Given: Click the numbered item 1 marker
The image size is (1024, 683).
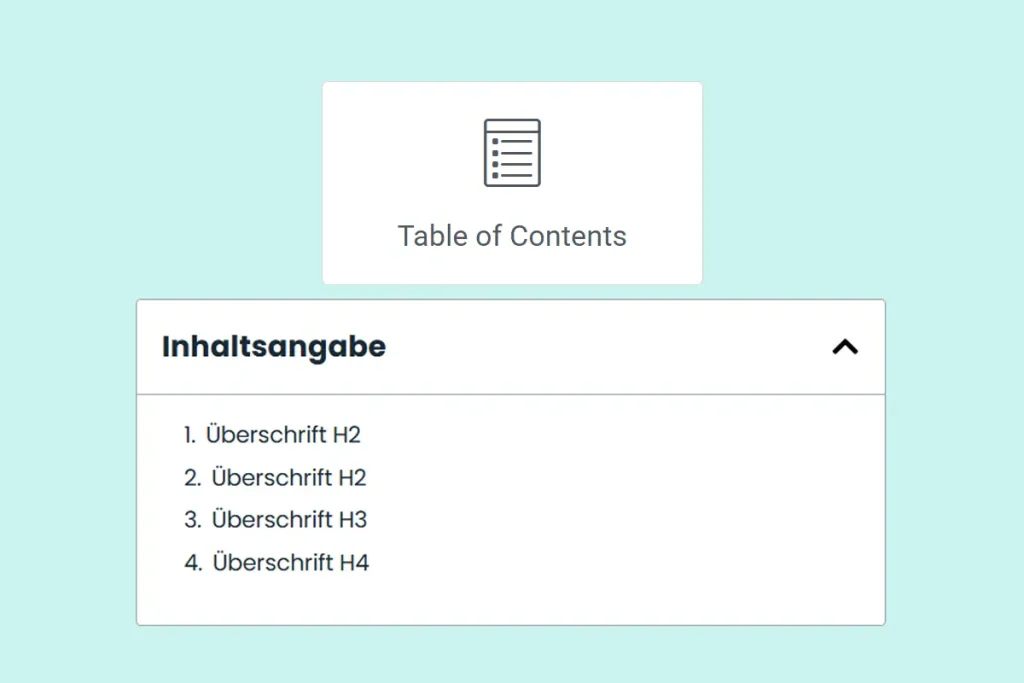Looking at the screenshot, I should (x=190, y=434).
